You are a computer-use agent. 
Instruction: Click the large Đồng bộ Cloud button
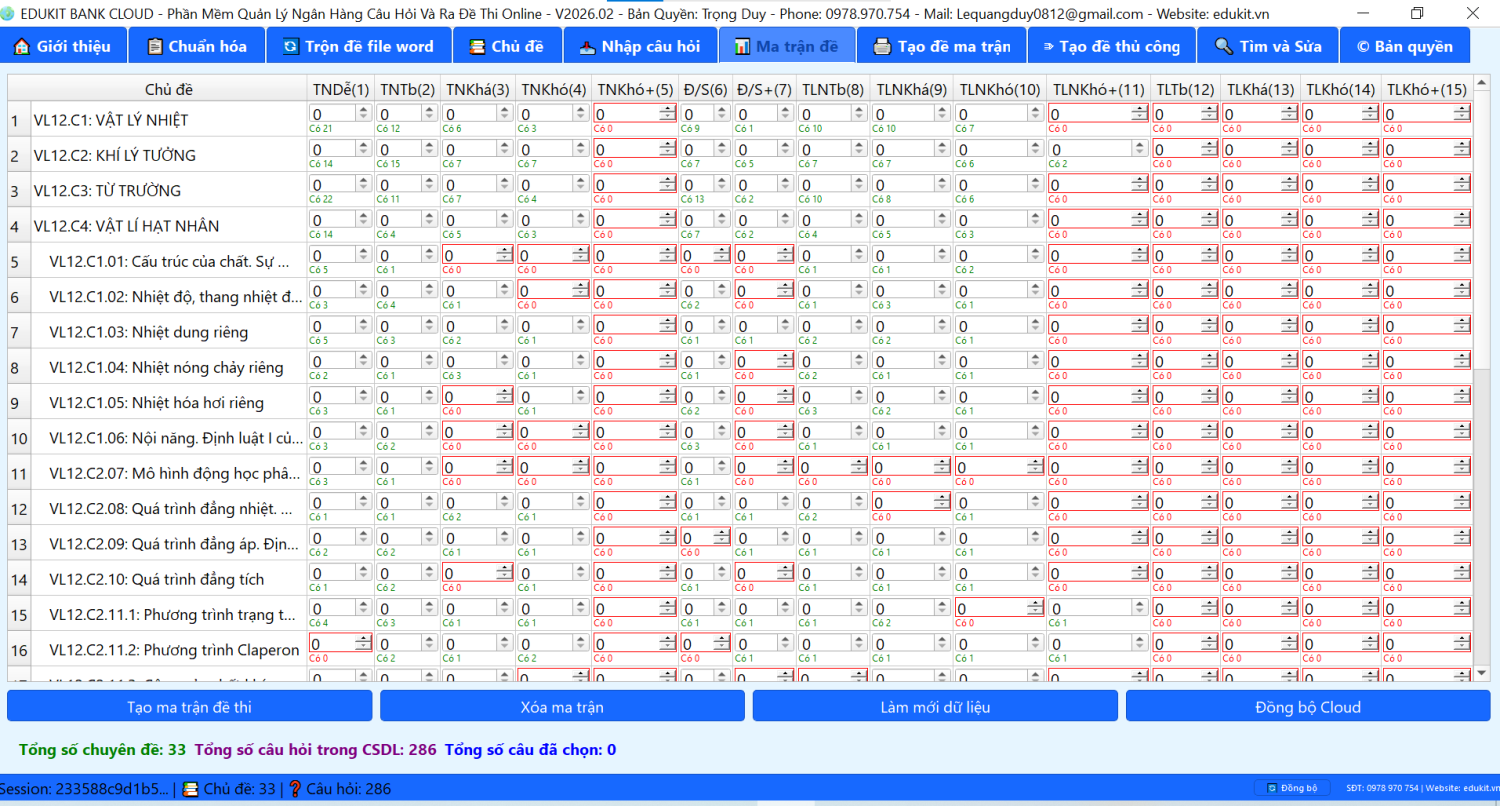pyautogui.click(x=1307, y=707)
